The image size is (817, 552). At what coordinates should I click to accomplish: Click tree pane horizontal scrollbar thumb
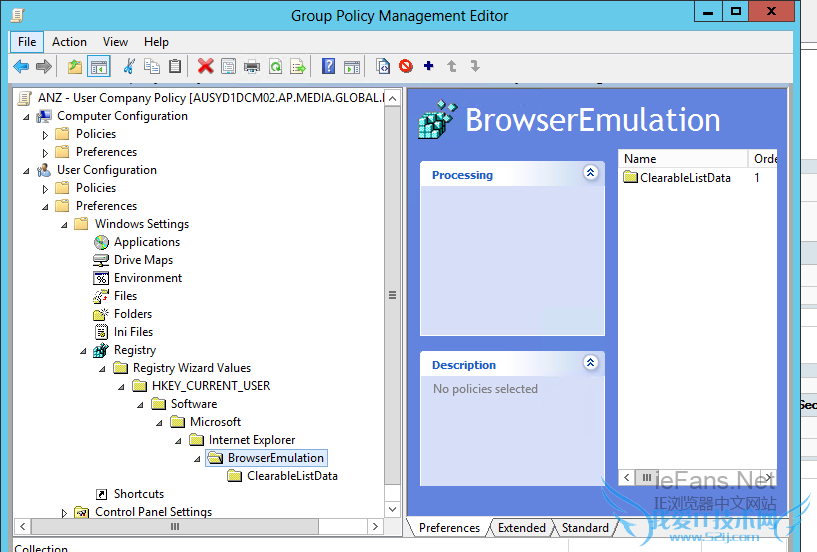click(x=175, y=526)
